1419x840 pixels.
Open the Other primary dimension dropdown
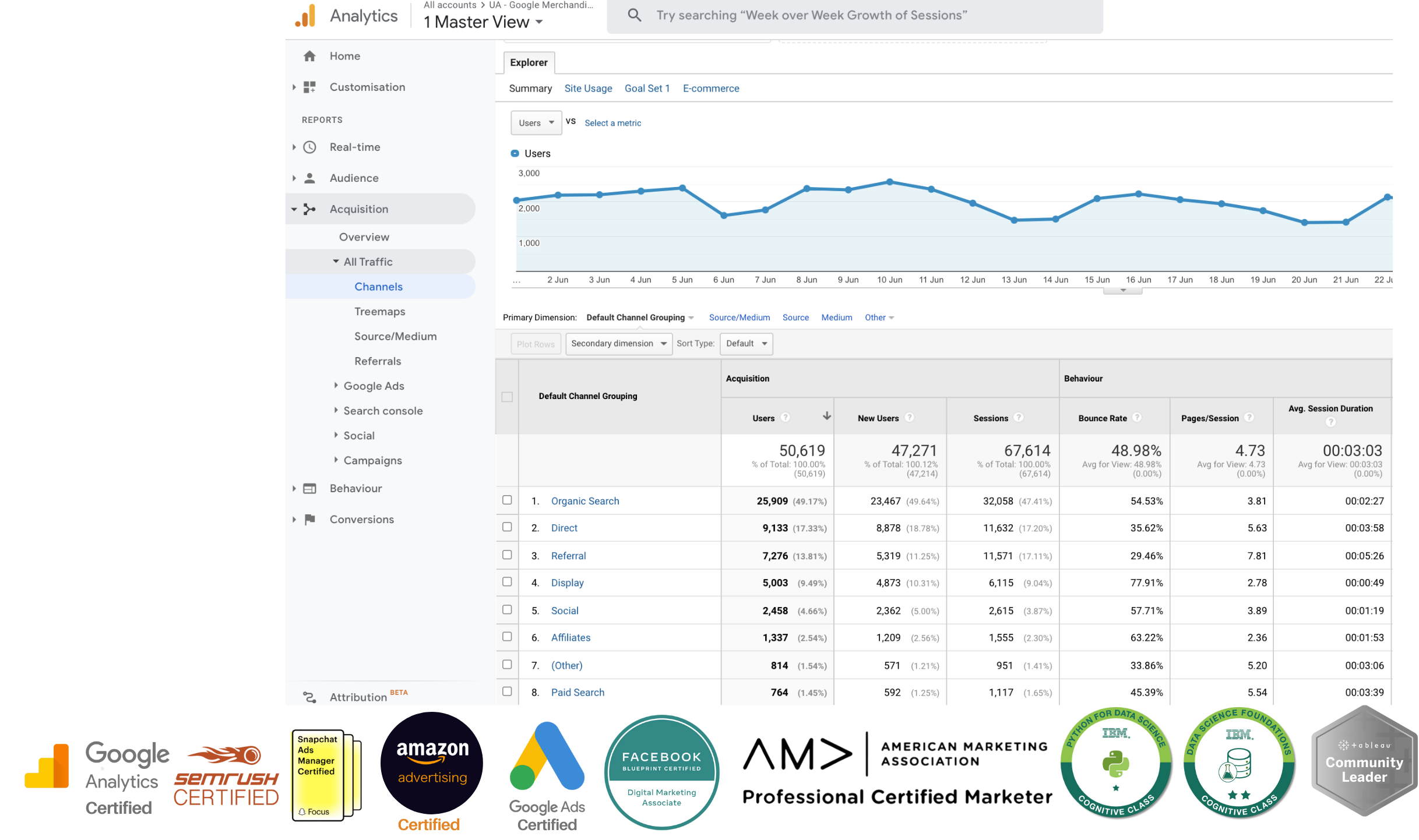tap(879, 317)
